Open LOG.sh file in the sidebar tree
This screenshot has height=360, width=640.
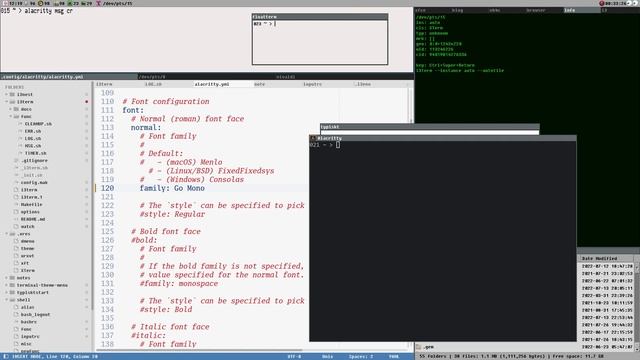(x=33, y=138)
